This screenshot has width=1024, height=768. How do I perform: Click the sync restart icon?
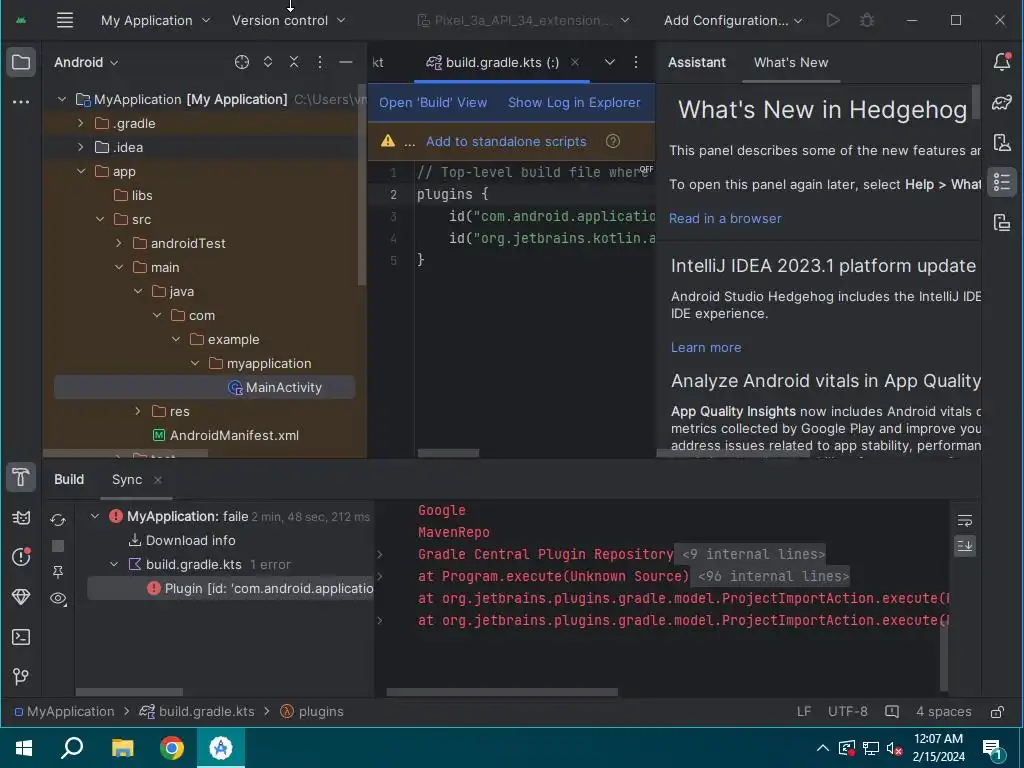57,520
